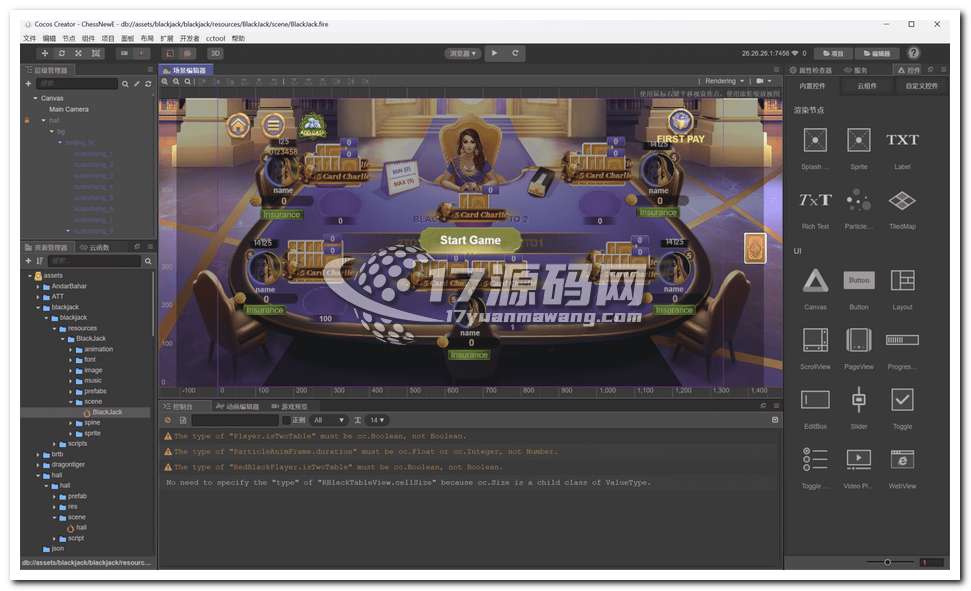Switch to the scene editor tab
This screenshot has width=971, height=591.
point(185,70)
